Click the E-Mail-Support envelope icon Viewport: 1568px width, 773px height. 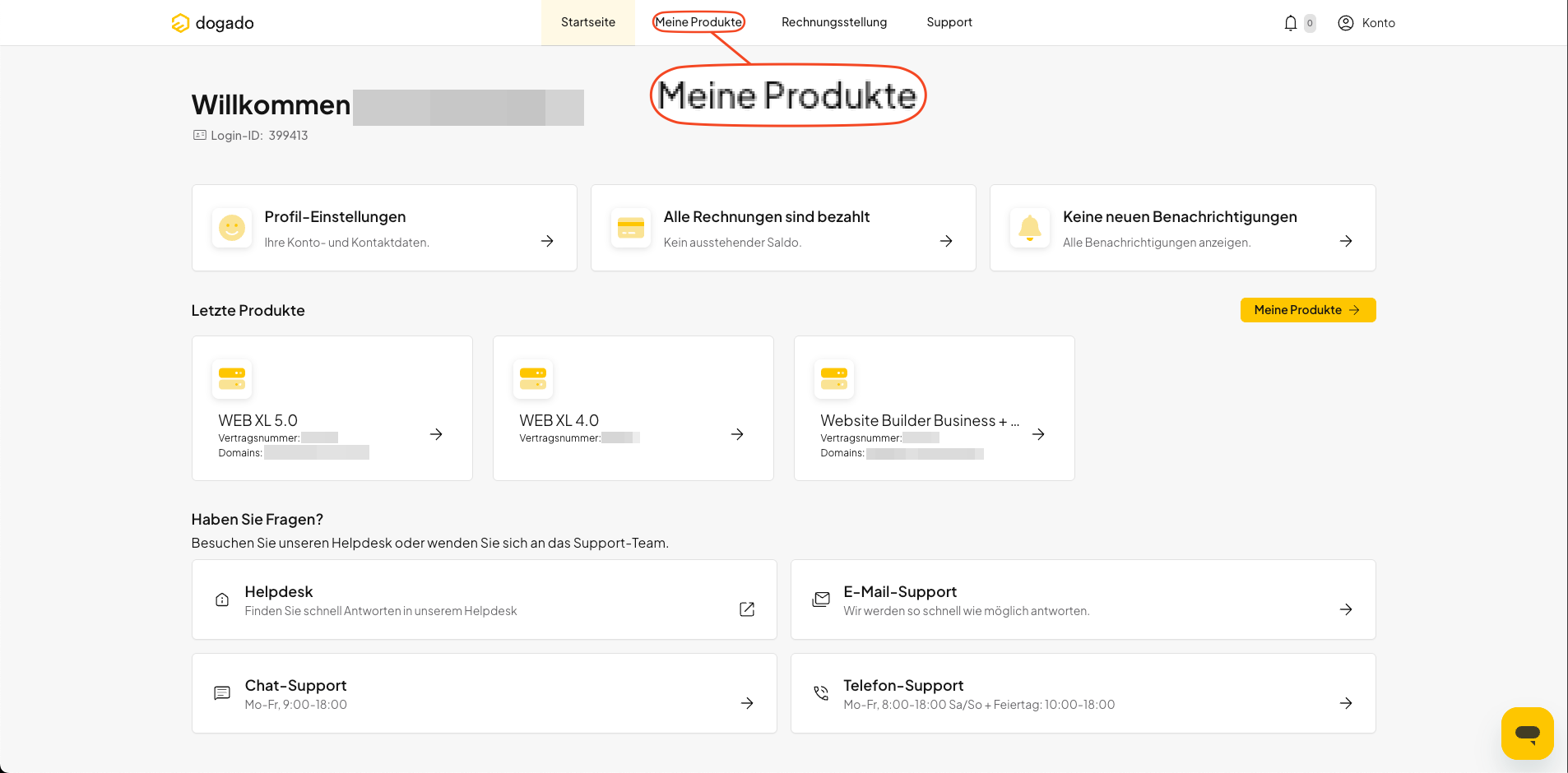[x=821, y=599]
